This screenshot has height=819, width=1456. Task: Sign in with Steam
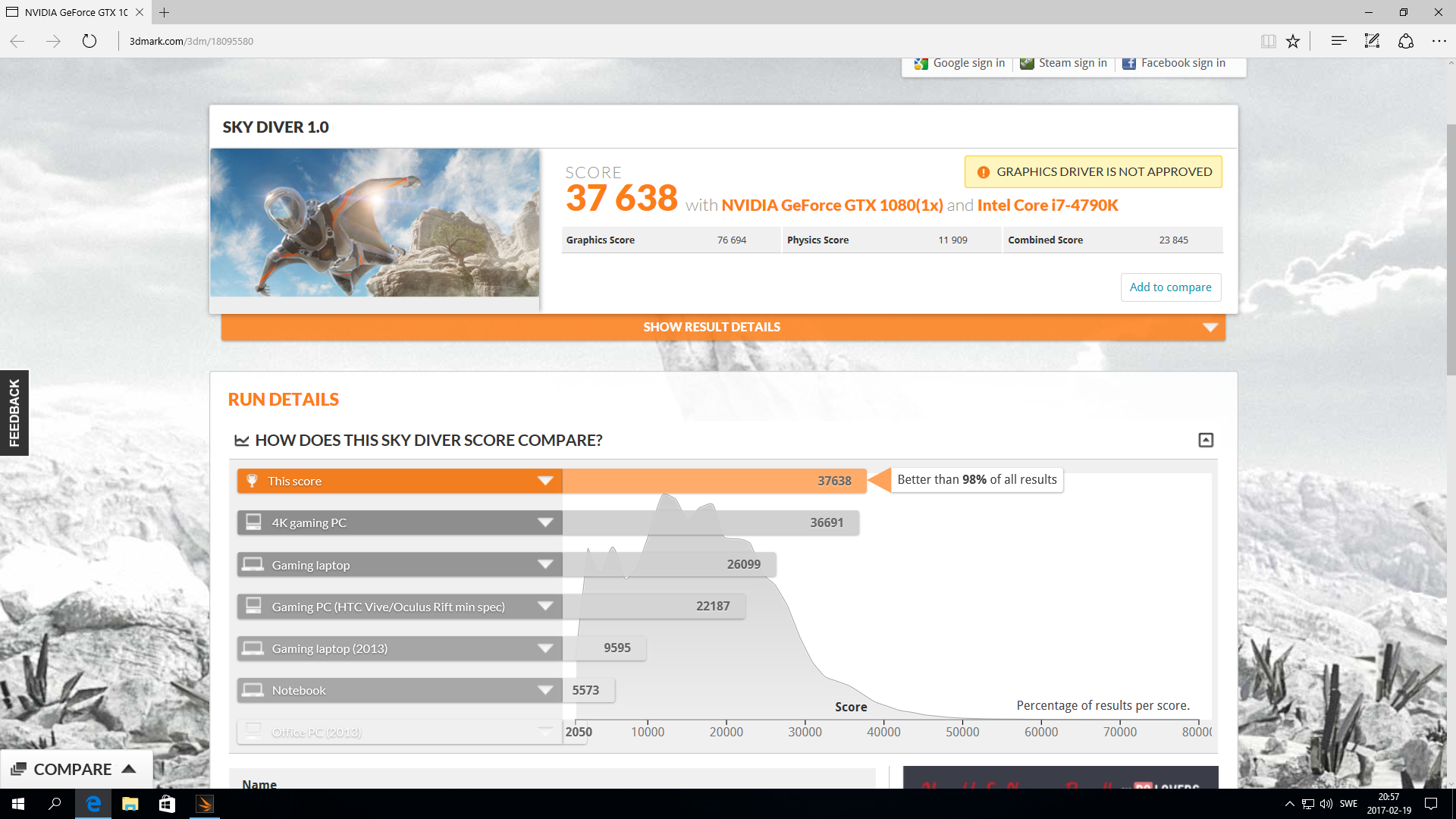1063,63
